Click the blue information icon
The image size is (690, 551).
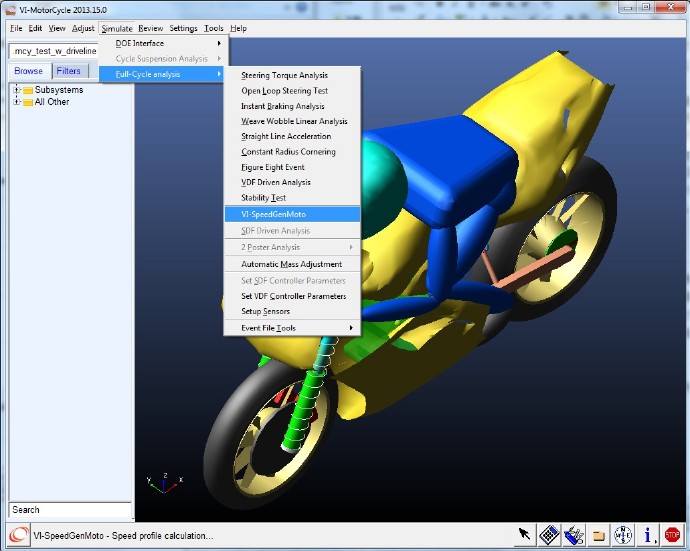tap(648, 535)
